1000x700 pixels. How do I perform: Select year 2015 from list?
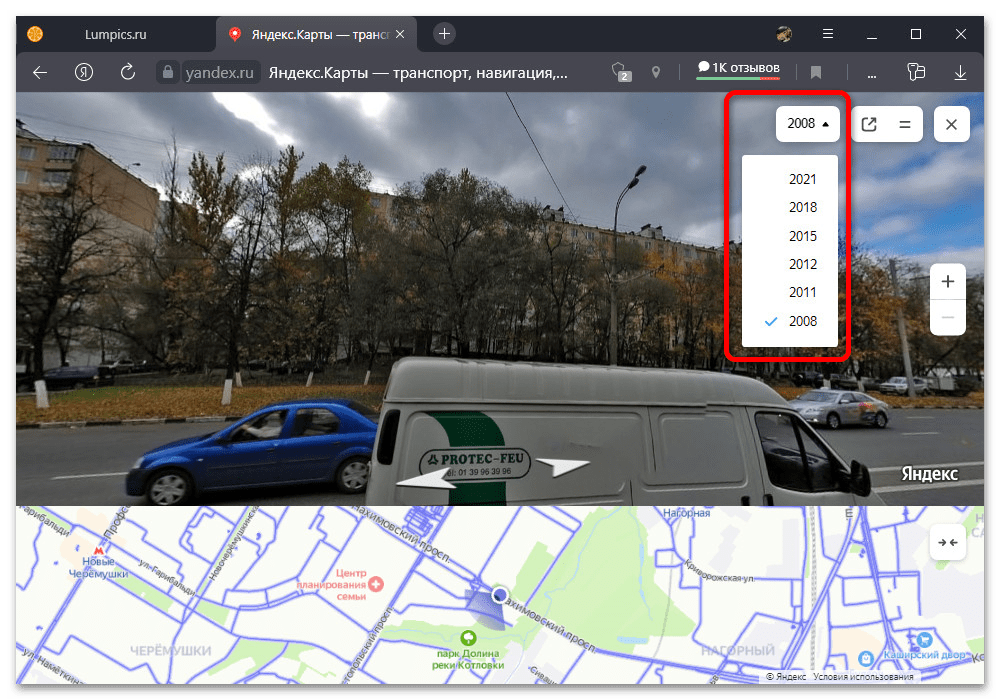(x=802, y=237)
